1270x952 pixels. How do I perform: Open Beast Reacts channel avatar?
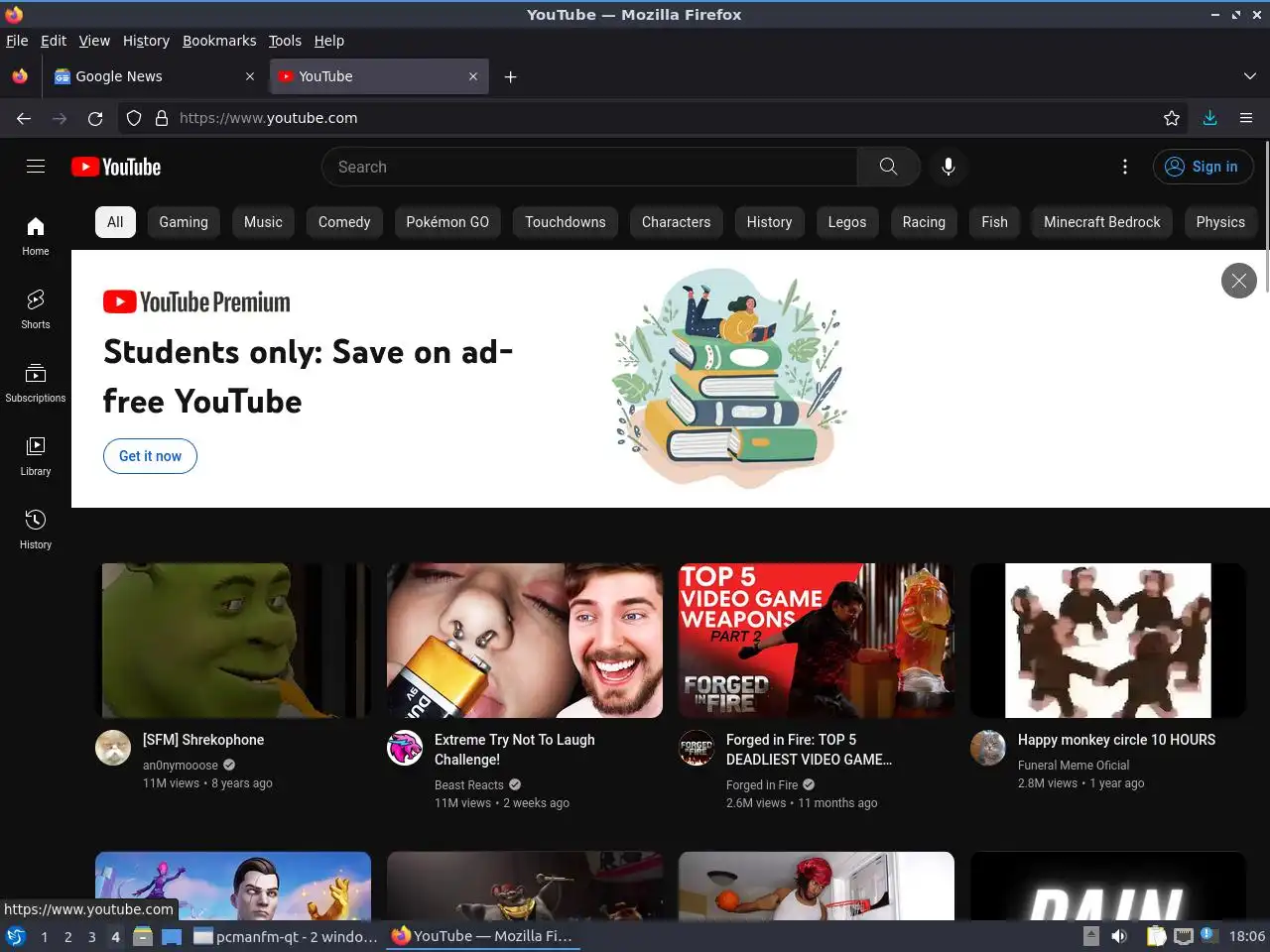pos(405,748)
